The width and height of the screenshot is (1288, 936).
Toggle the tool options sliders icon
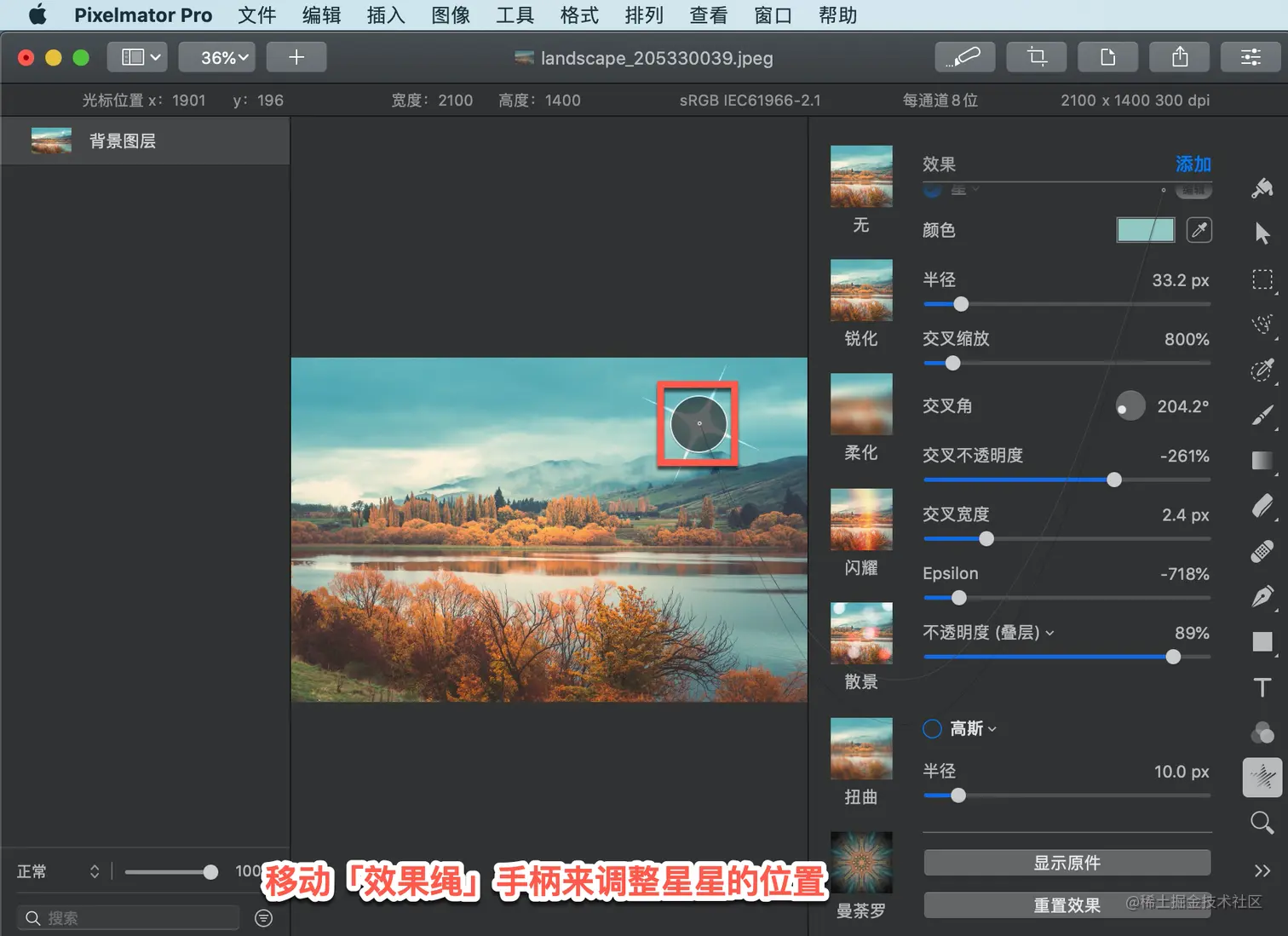point(1251,57)
